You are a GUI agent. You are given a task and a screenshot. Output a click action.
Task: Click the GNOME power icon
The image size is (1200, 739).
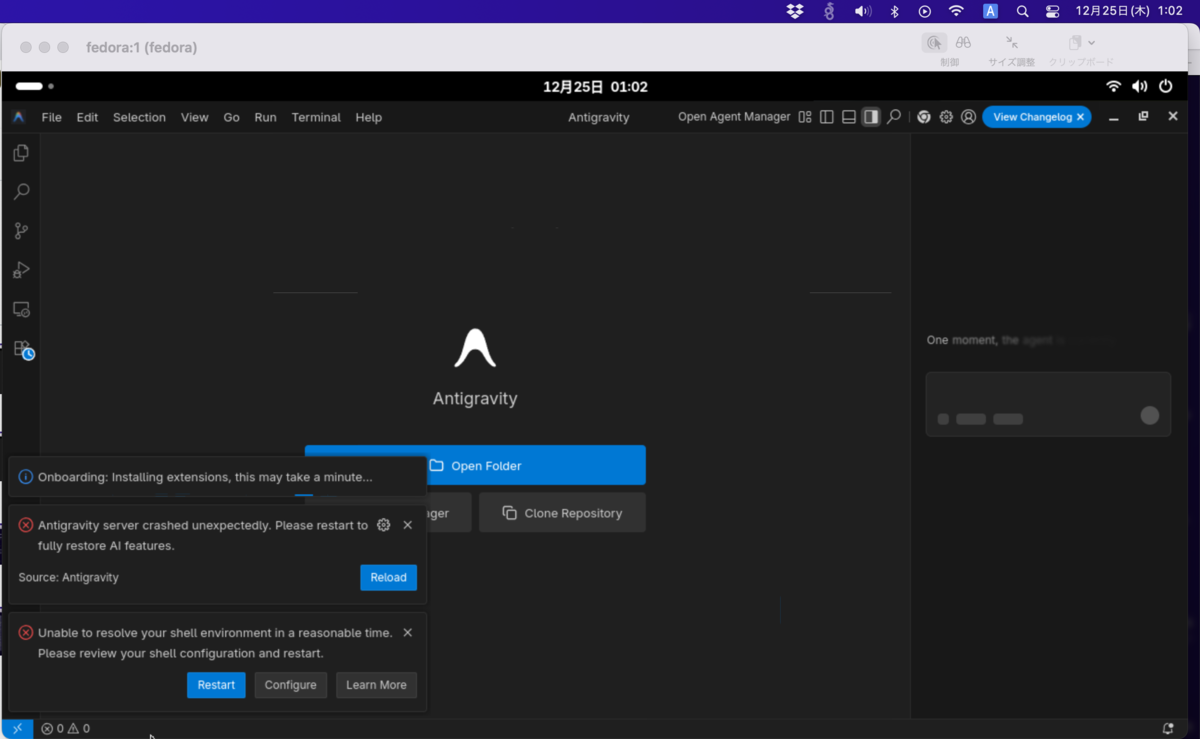pyautogui.click(x=1165, y=87)
